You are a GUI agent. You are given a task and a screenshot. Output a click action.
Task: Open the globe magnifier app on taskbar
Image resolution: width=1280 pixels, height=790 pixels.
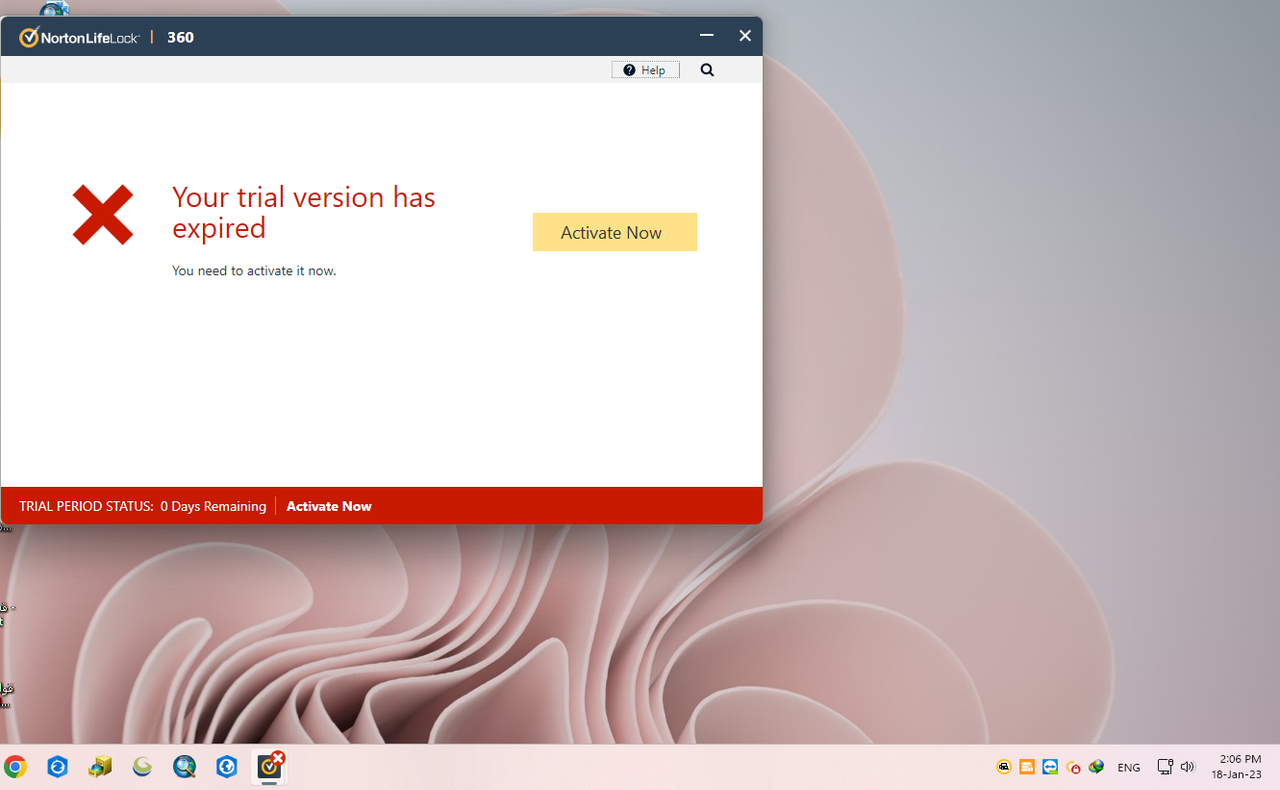[184, 767]
